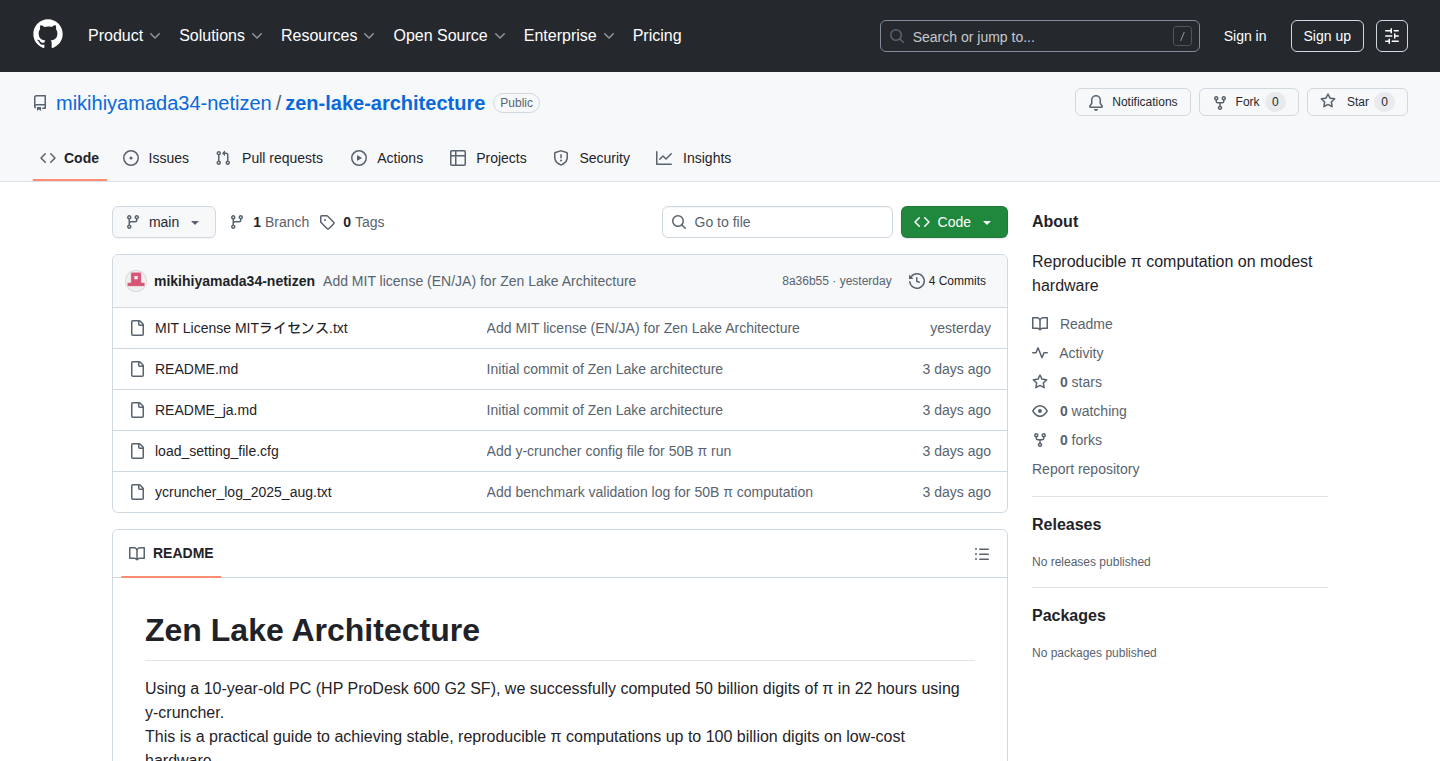Click the file icon beside load_setting_file.cfg
Screen dimensions: 1440x761
coord(138,451)
